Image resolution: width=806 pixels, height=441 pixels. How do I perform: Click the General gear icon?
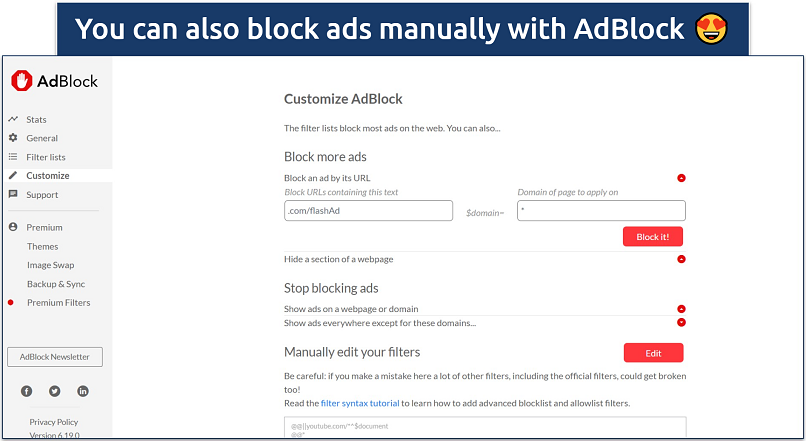13,138
